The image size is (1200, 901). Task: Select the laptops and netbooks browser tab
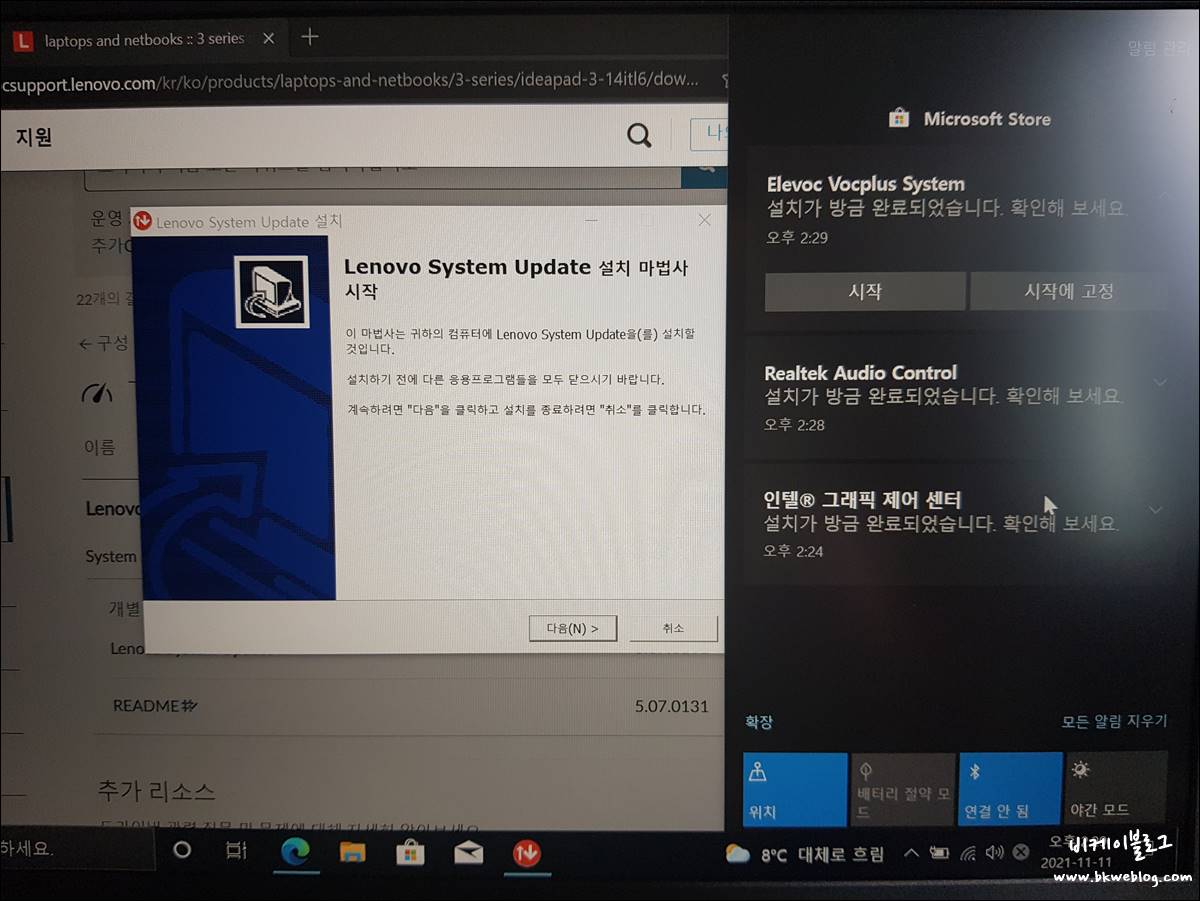(x=144, y=40)
